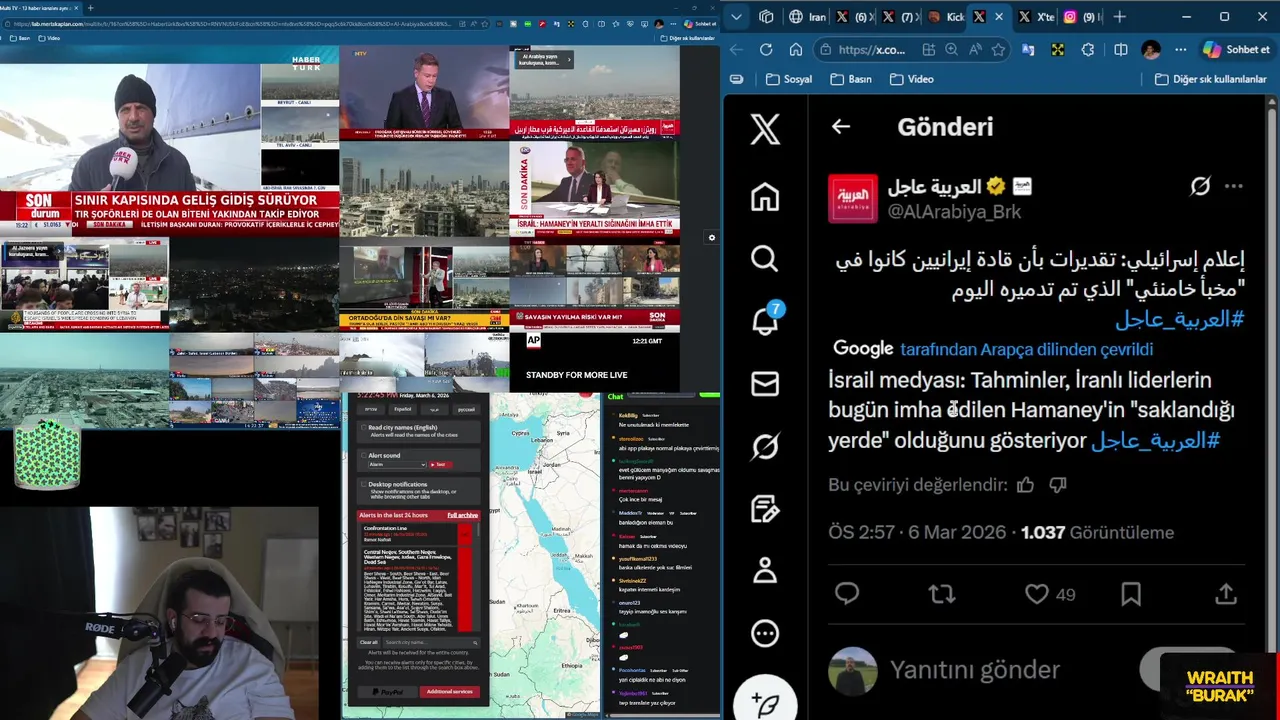The height and width of the screenshot is (720, 1280).
Task: Toggle split screen in right browser
Action: click(x=1120, y=49)
